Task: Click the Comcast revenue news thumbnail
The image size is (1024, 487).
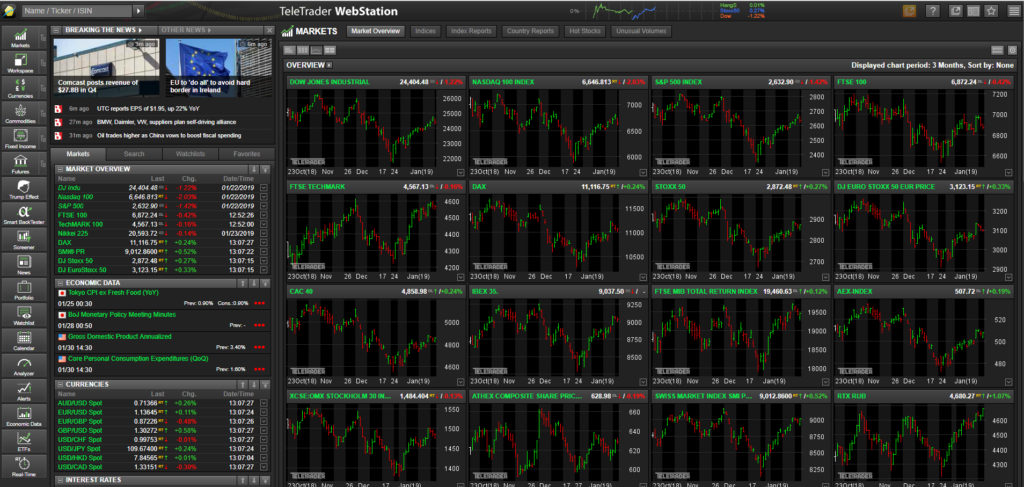Action: [104, 68]
